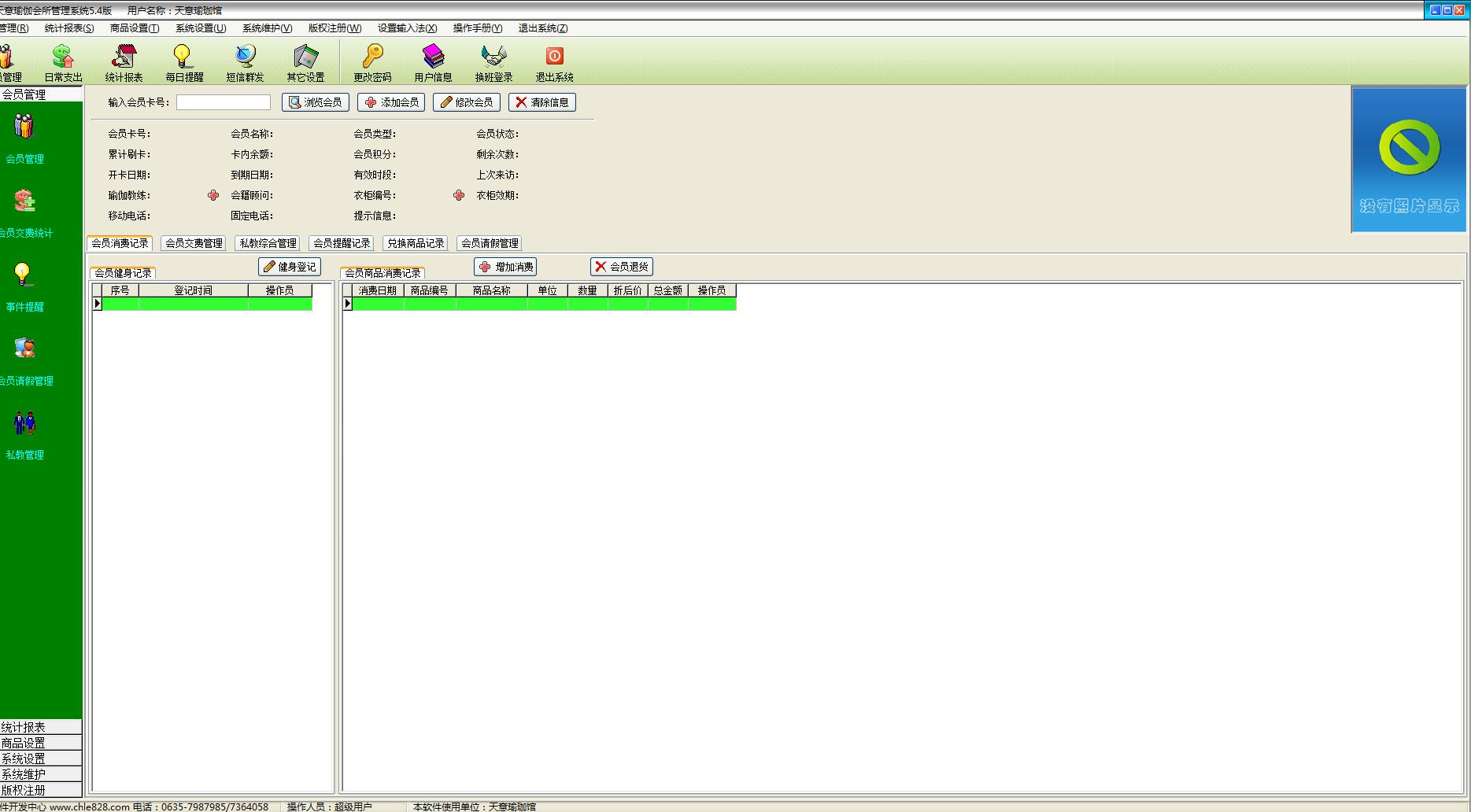Switch to the 兑换商品记录 tab
This screenshot has height=812, width=1471.
pyautogui.click(x=416, y=243)
